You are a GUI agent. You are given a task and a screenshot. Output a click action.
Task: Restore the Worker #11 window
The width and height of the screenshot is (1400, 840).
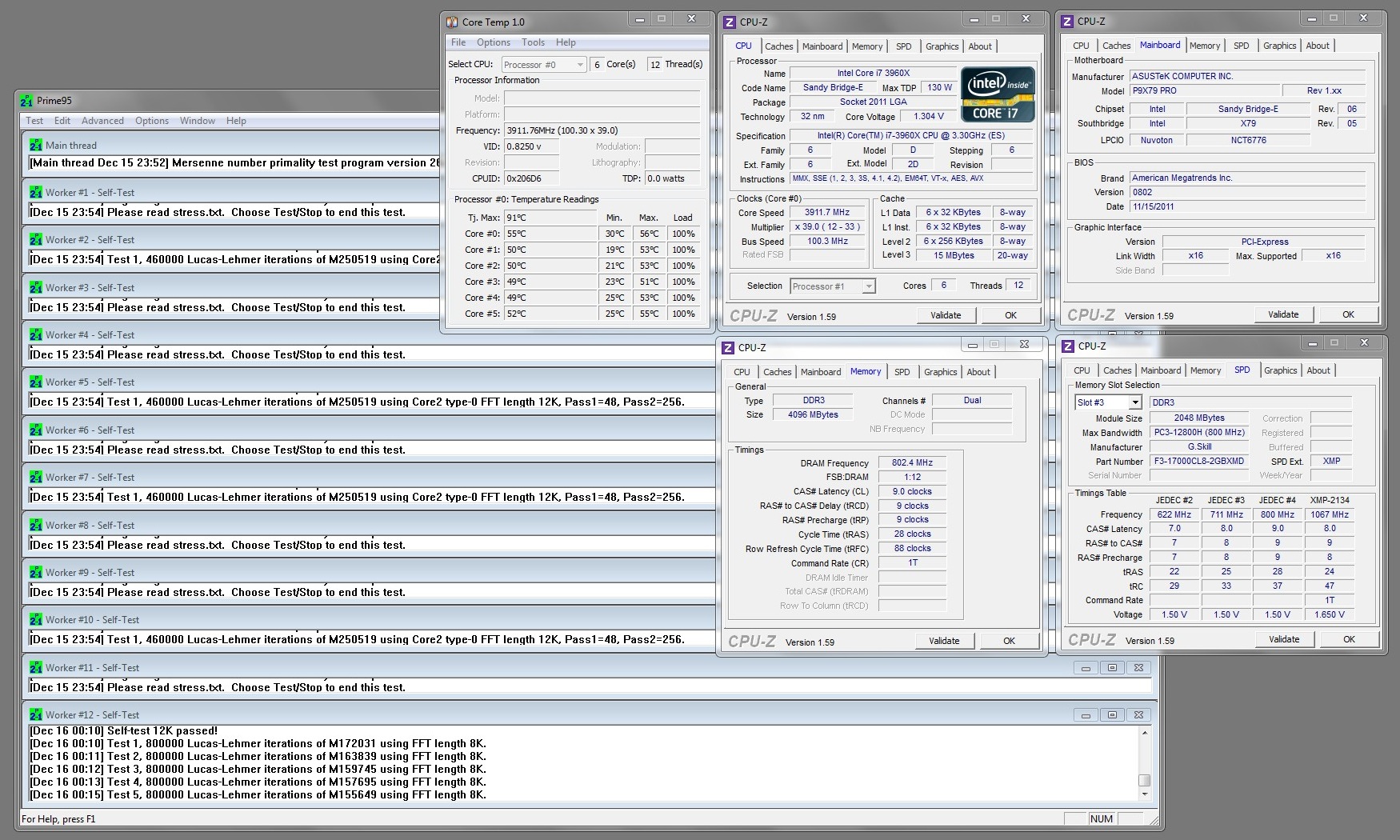point(1112,668)
